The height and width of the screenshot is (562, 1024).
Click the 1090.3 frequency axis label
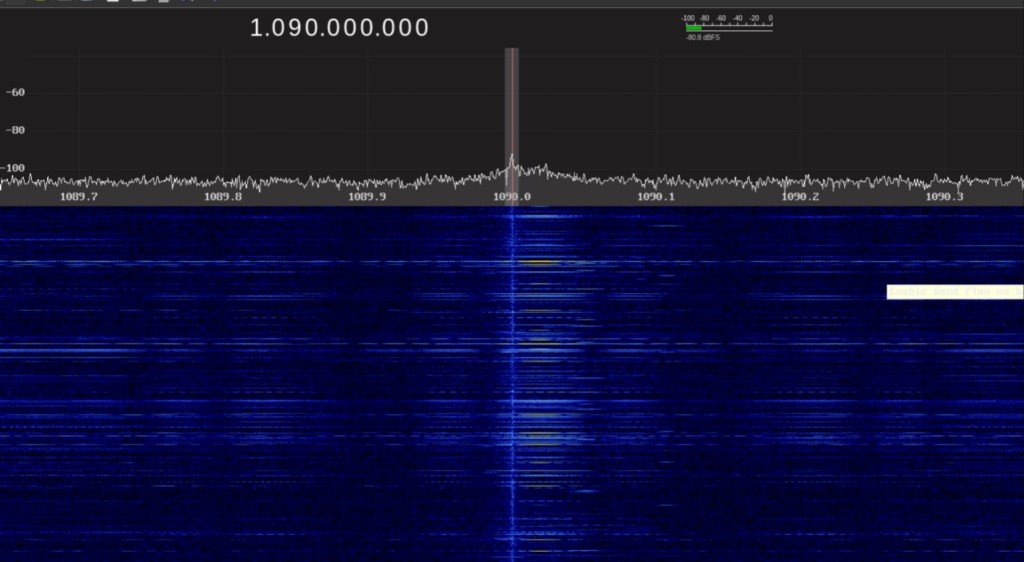944,196
